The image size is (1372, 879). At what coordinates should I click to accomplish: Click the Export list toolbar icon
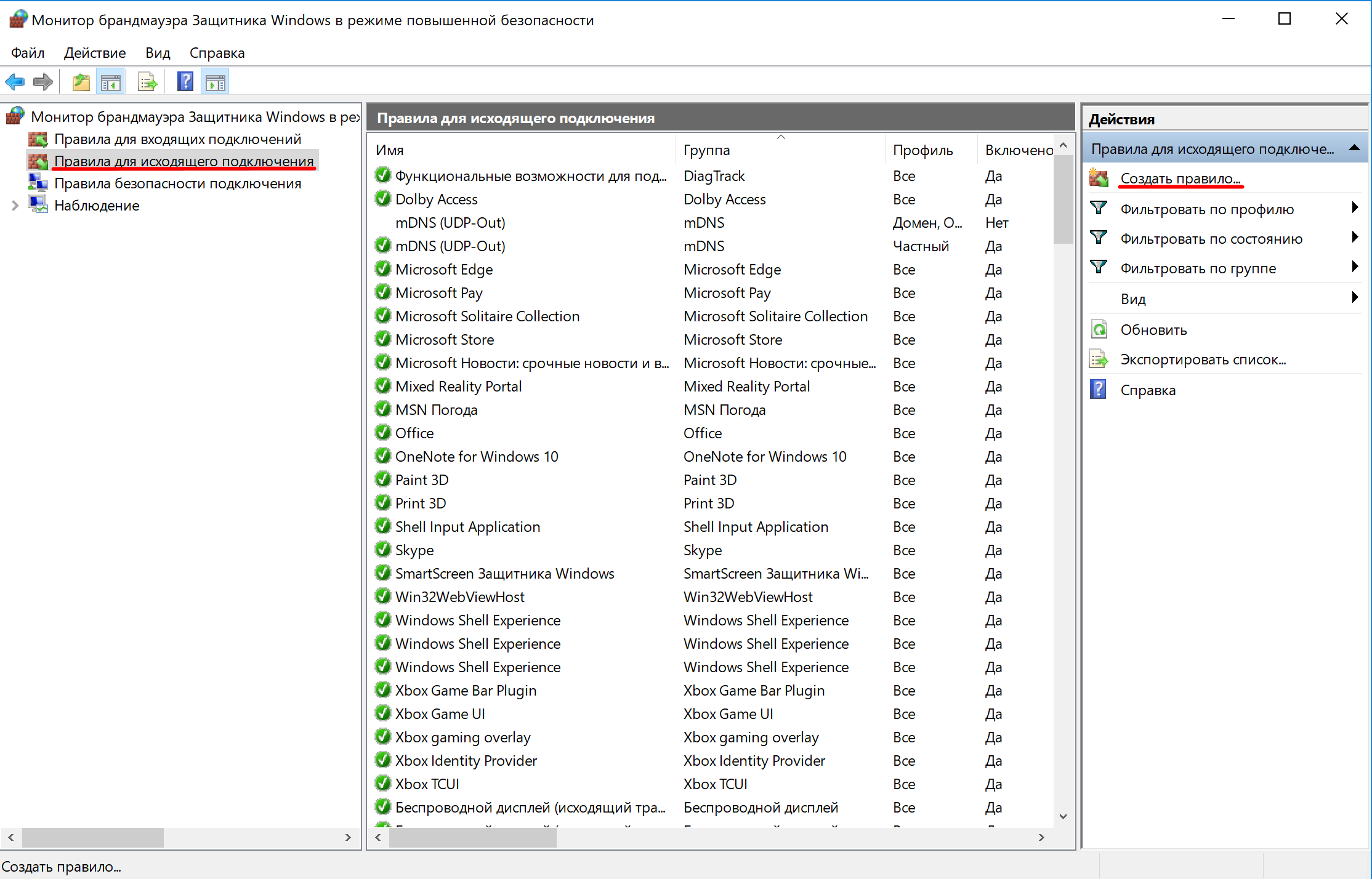[x=147, y=81]
